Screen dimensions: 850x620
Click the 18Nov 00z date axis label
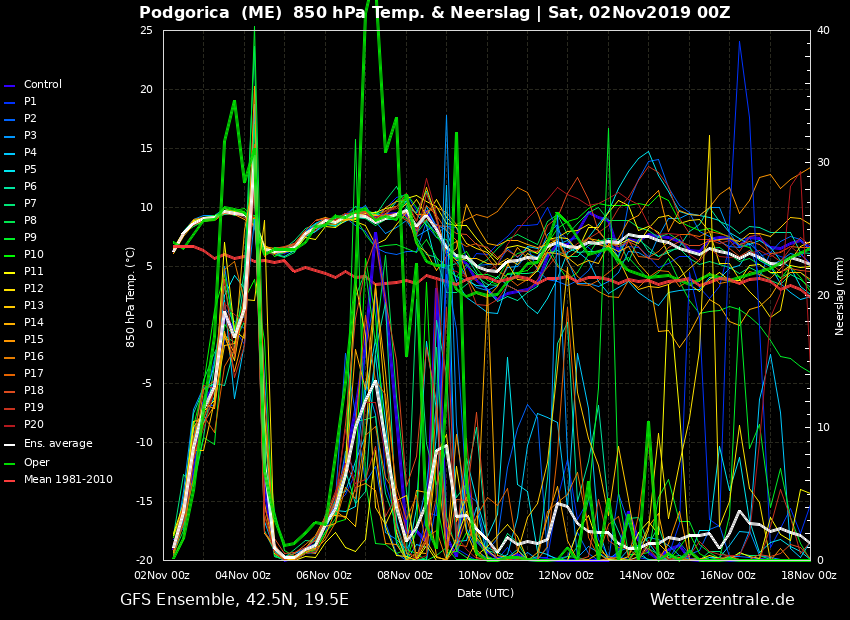coord(809,576)
